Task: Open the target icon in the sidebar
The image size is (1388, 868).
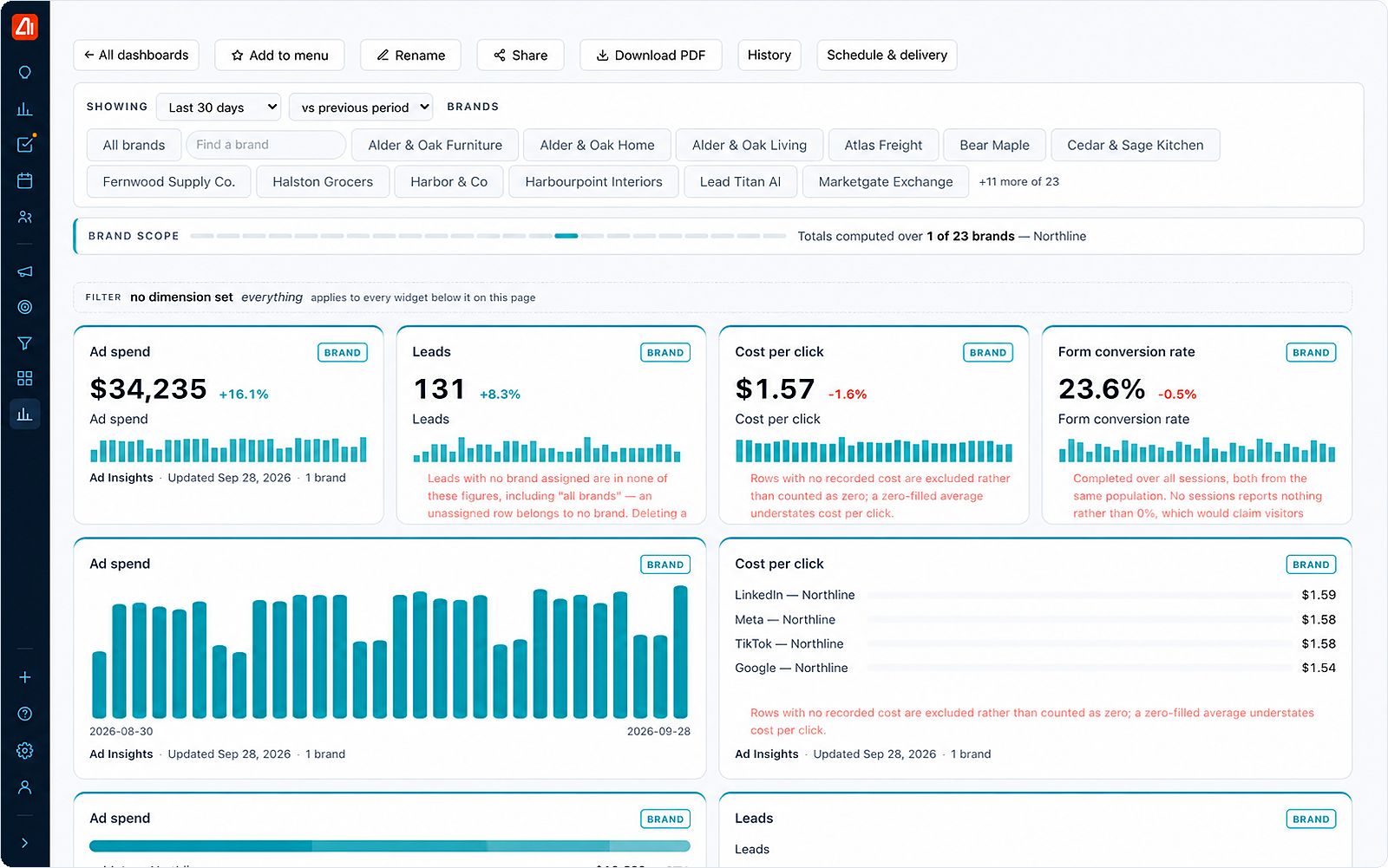Action: click(25, 307)
